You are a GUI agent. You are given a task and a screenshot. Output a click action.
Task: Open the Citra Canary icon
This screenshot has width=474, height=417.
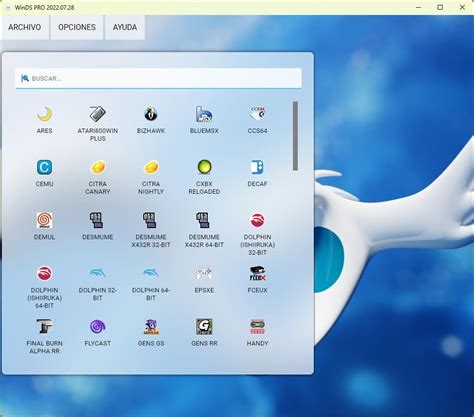pyautogui.click(x=97, y=167)
